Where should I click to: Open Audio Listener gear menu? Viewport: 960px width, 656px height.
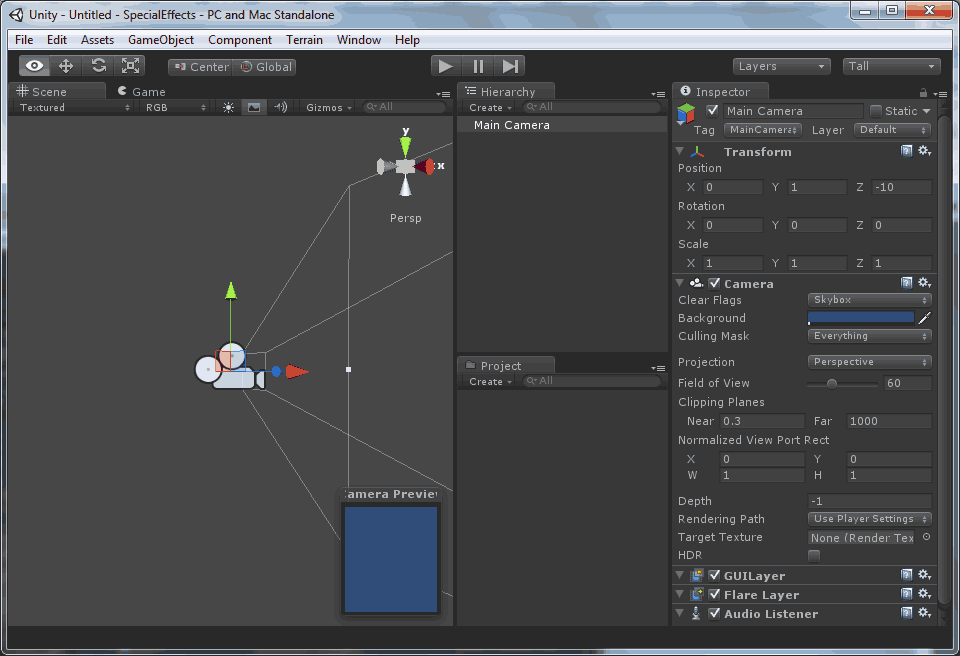924,613
